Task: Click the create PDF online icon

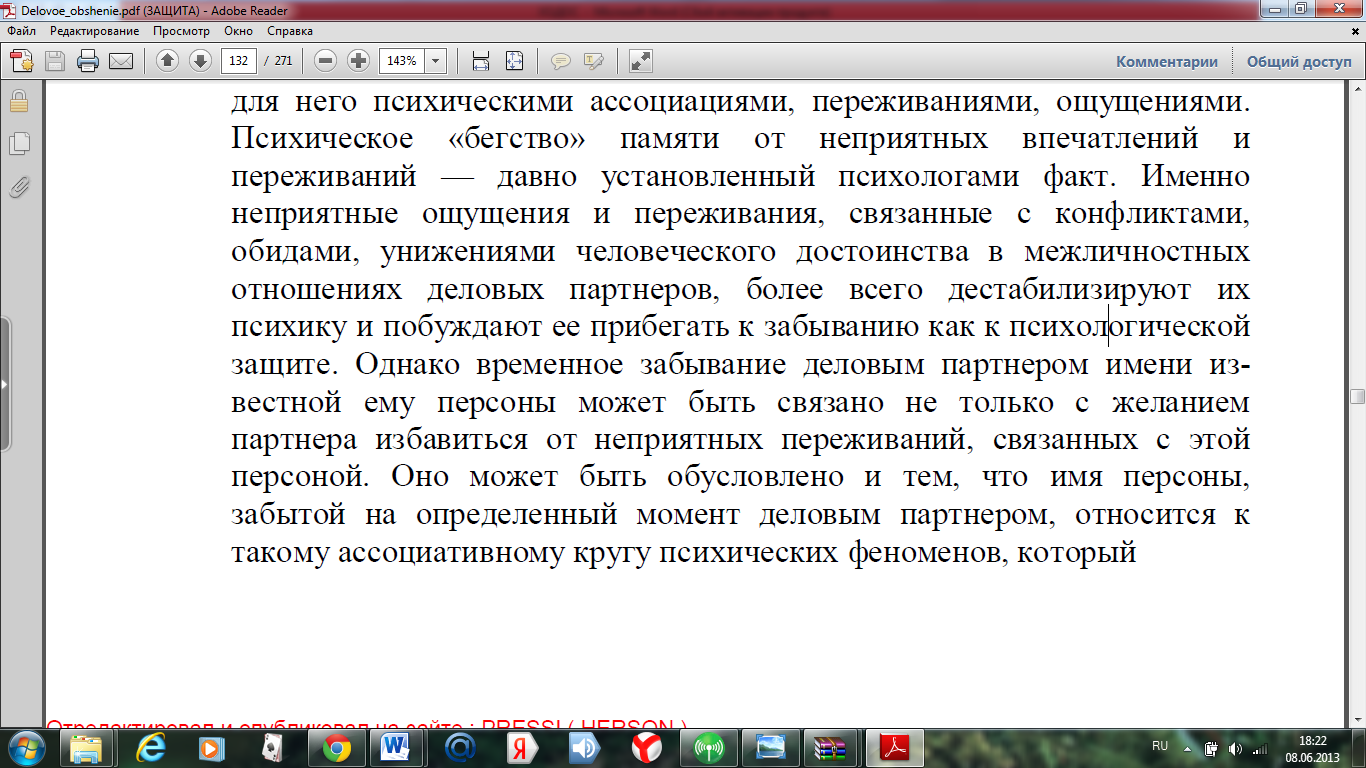Action: (22, 61)
